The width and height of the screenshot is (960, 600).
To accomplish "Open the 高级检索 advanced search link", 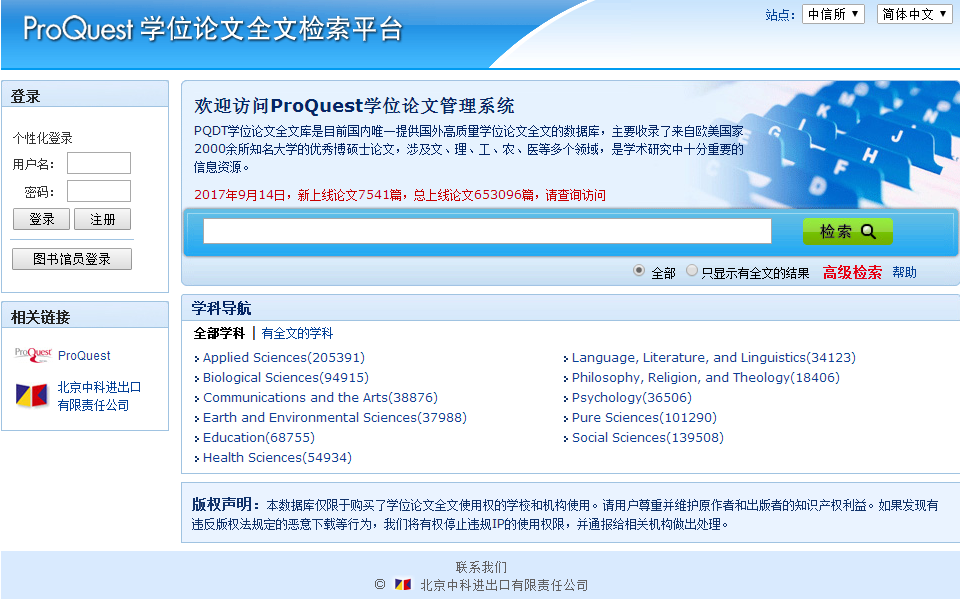I will click(852, 272).
